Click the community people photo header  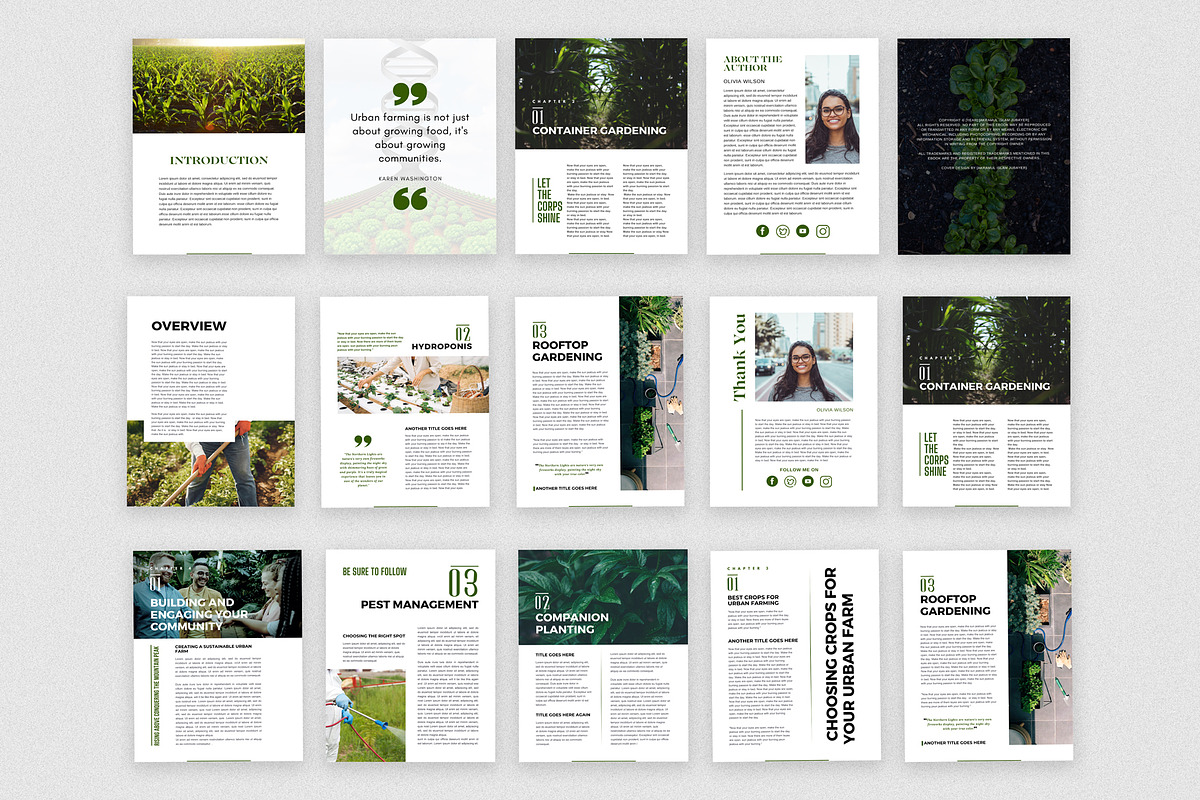tap(218, 594)
